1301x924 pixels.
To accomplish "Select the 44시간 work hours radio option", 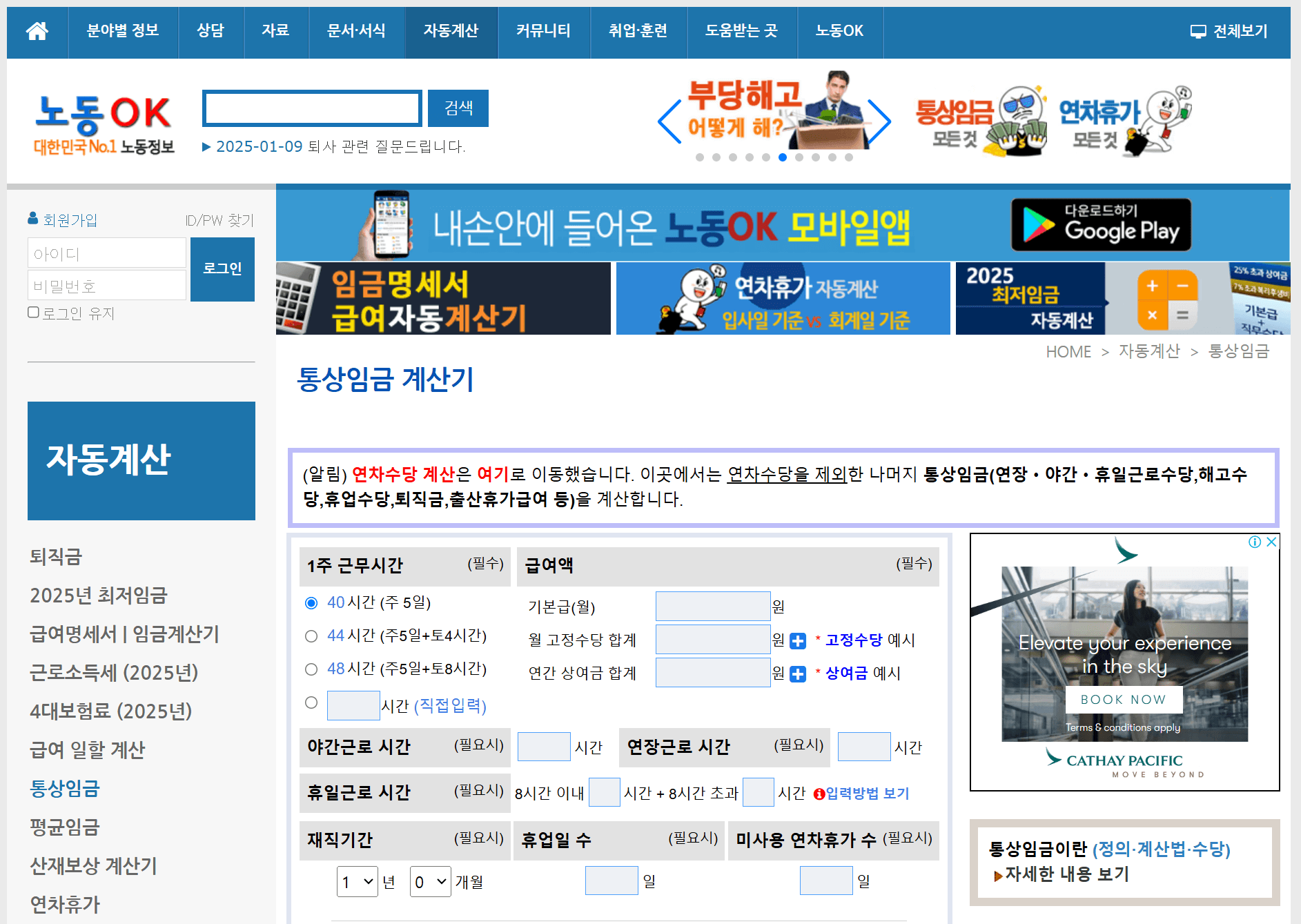I will (x=311, y=636).
